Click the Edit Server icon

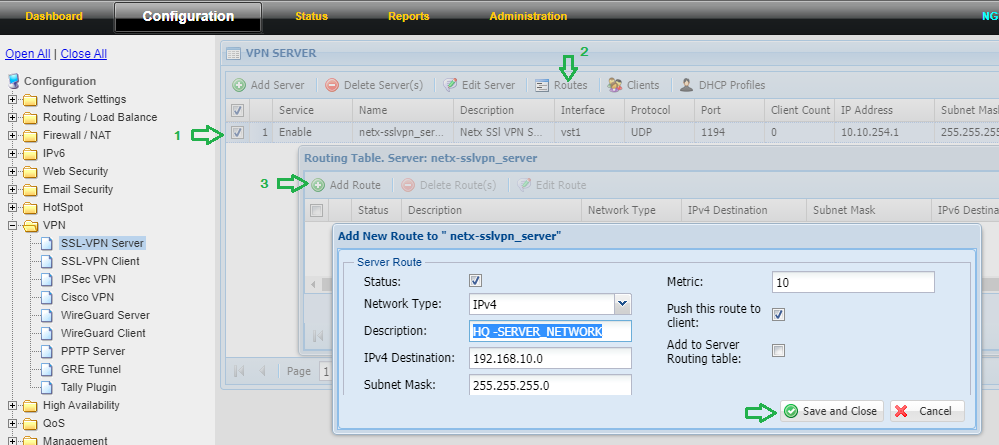click(x=451, y=85)
